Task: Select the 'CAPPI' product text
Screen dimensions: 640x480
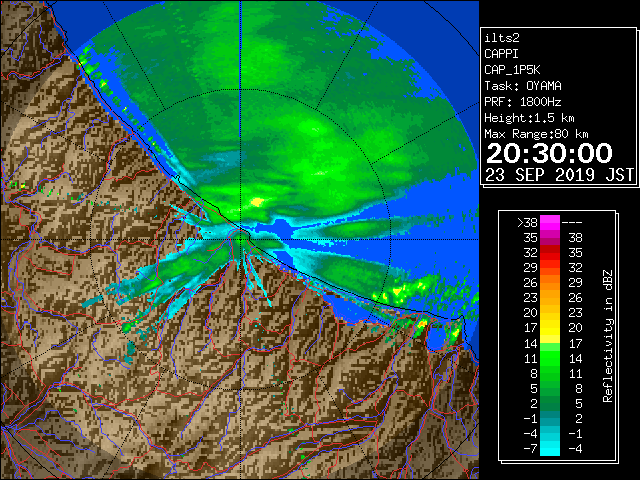Action: (x=501, y=54)
